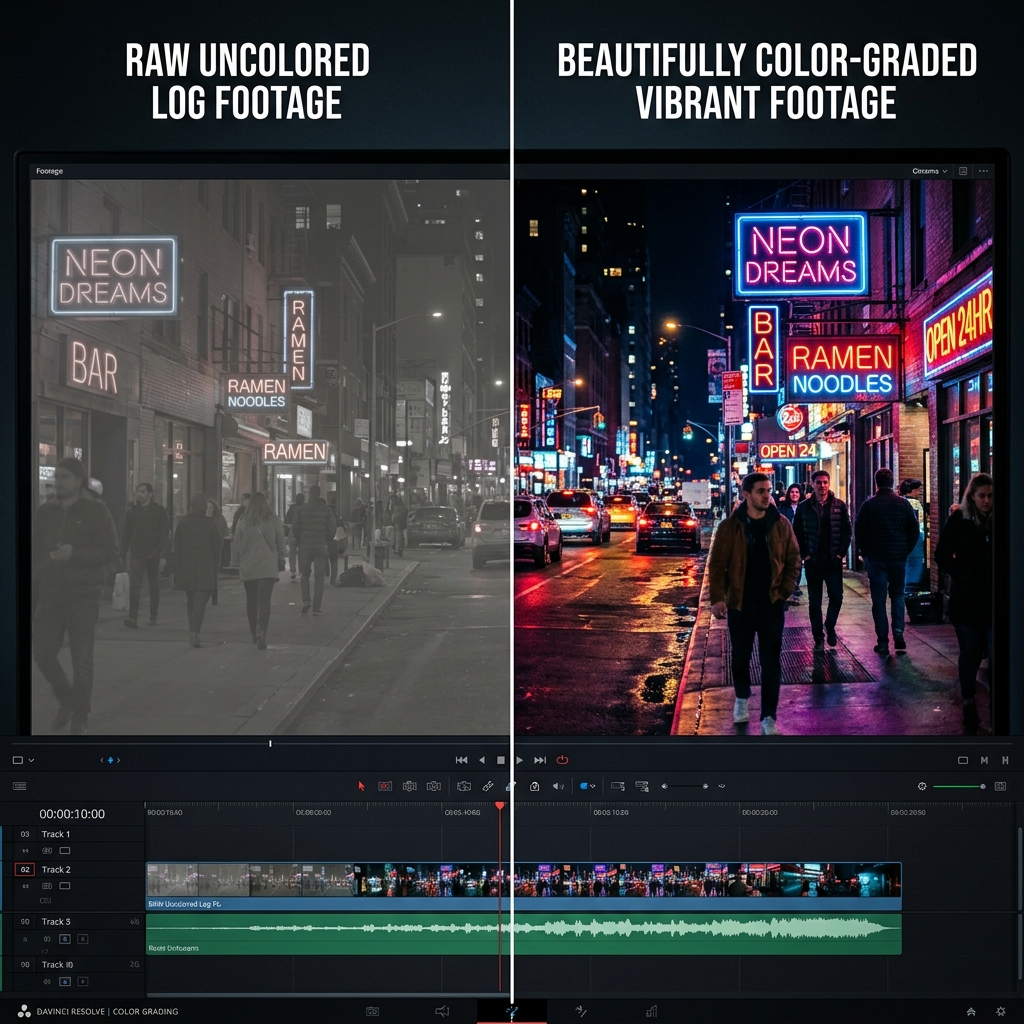Click the speaker icon on bottom audio track
This screenshot has height=1024, width=1024.
[47, 981]
